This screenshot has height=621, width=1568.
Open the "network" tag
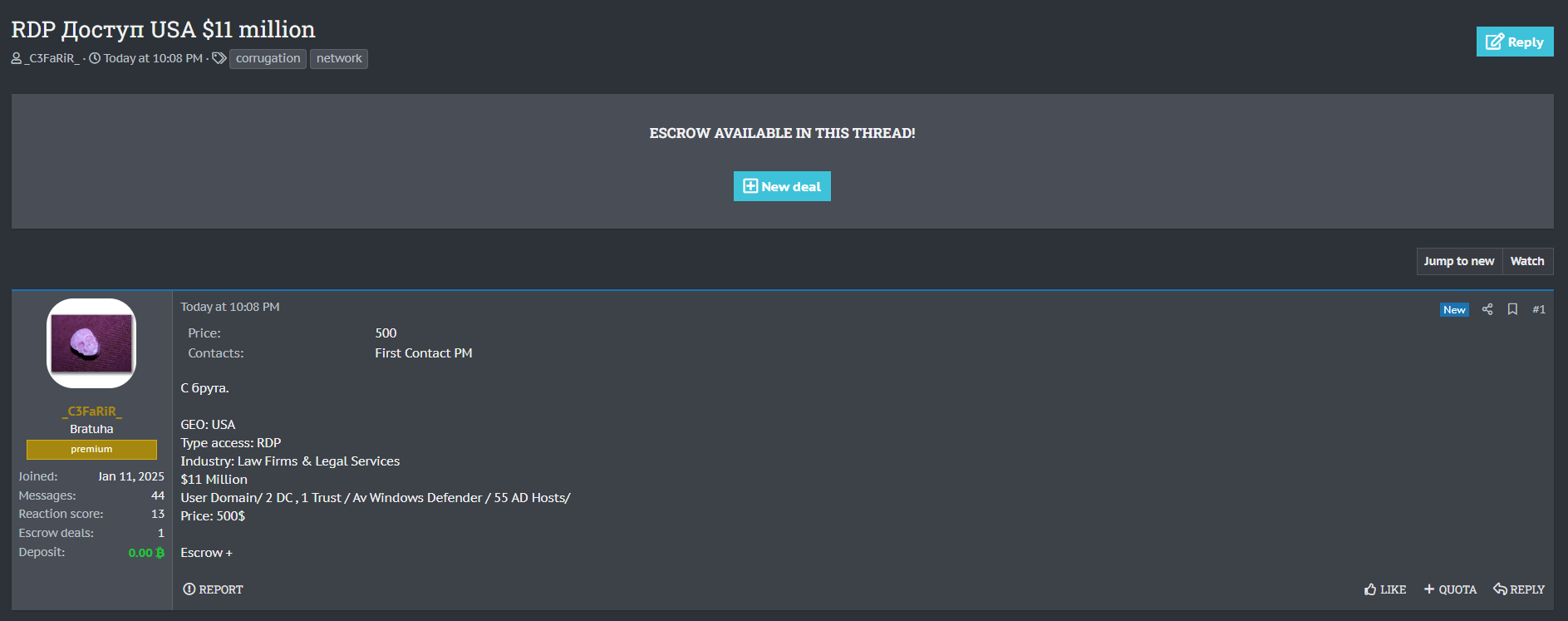click(x=339, y=58)
